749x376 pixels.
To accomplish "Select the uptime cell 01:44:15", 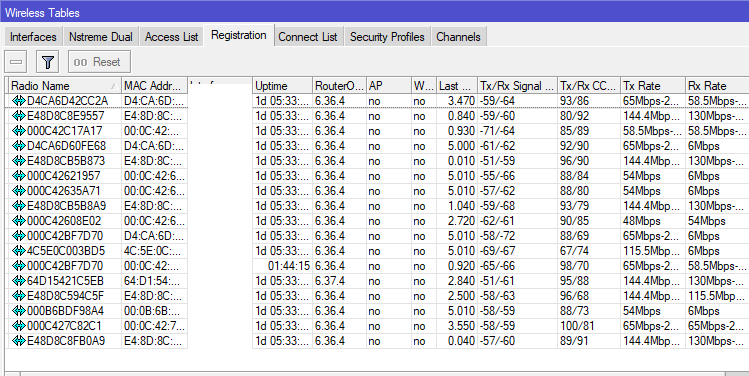I will coord(289,266).
